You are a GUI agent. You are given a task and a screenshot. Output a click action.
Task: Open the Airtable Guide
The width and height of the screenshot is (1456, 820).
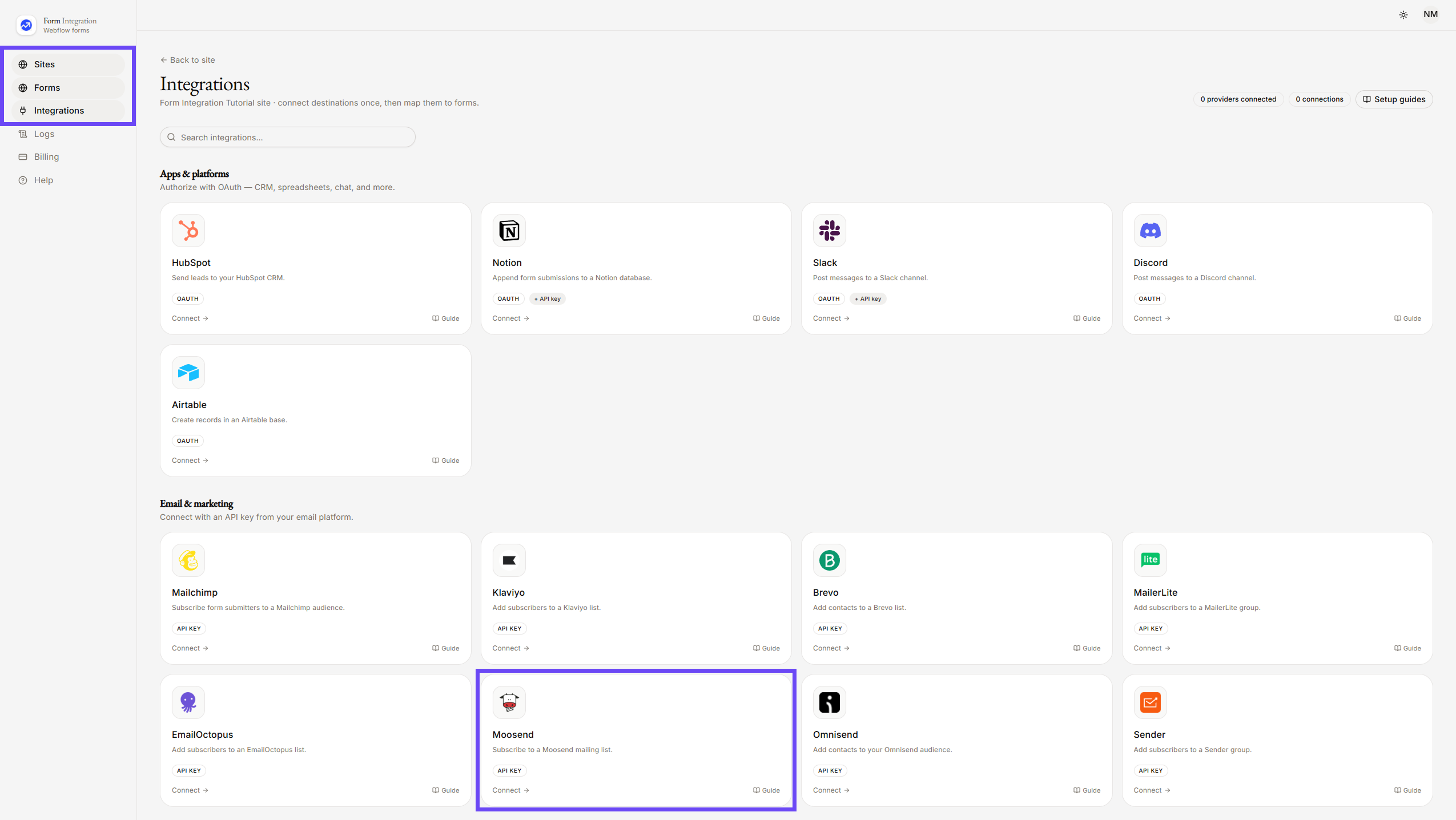click(x=445, y=461)
